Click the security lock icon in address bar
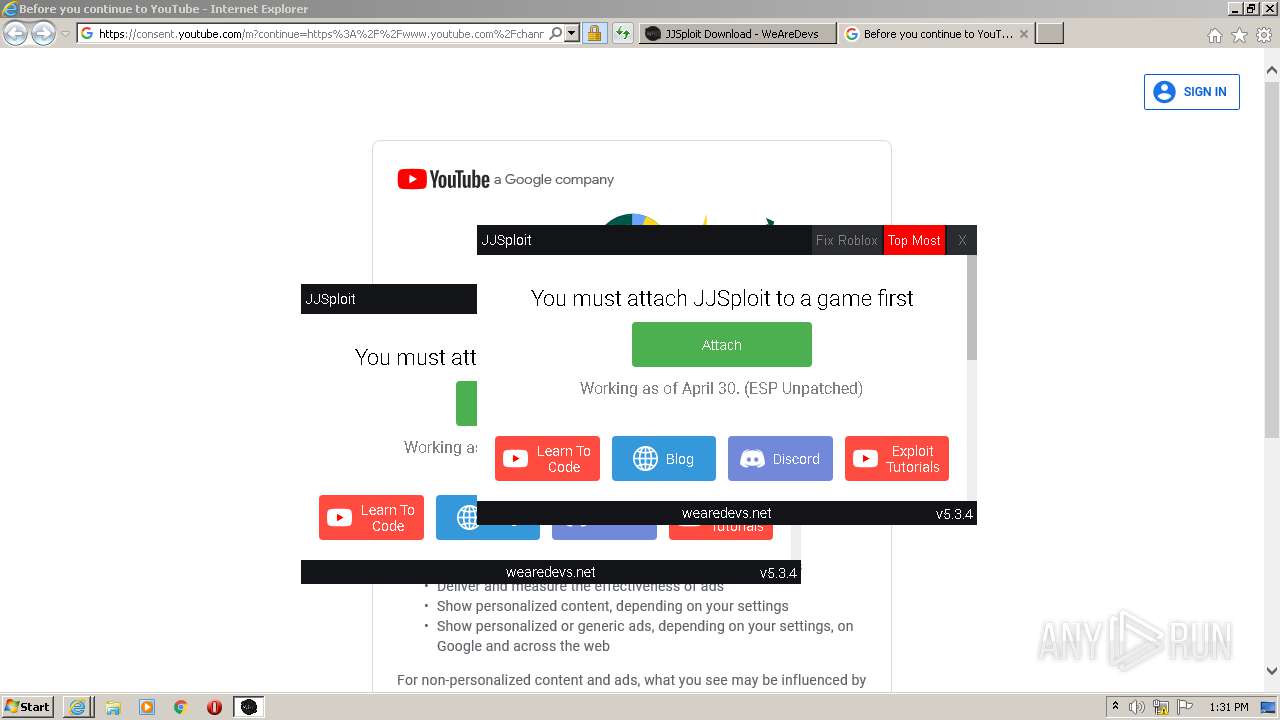Screen dimensions: 1280x720 (x=594, y=34)
